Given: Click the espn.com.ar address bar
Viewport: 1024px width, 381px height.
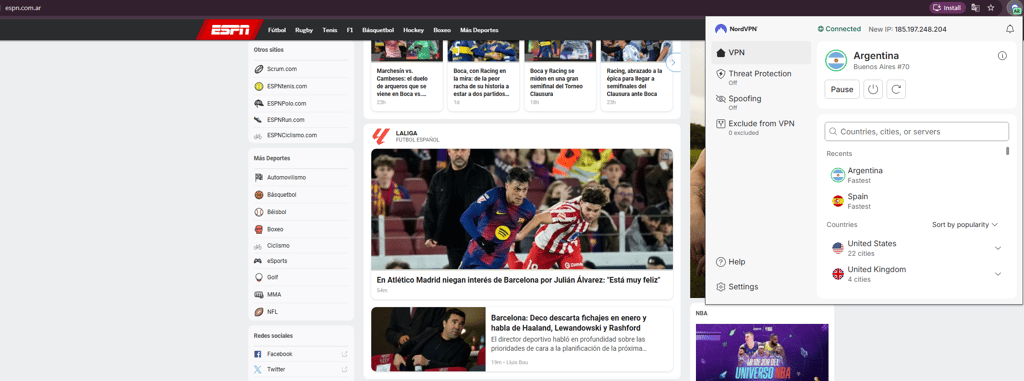Looking at the screenshot, I should (x=24, y=8).
